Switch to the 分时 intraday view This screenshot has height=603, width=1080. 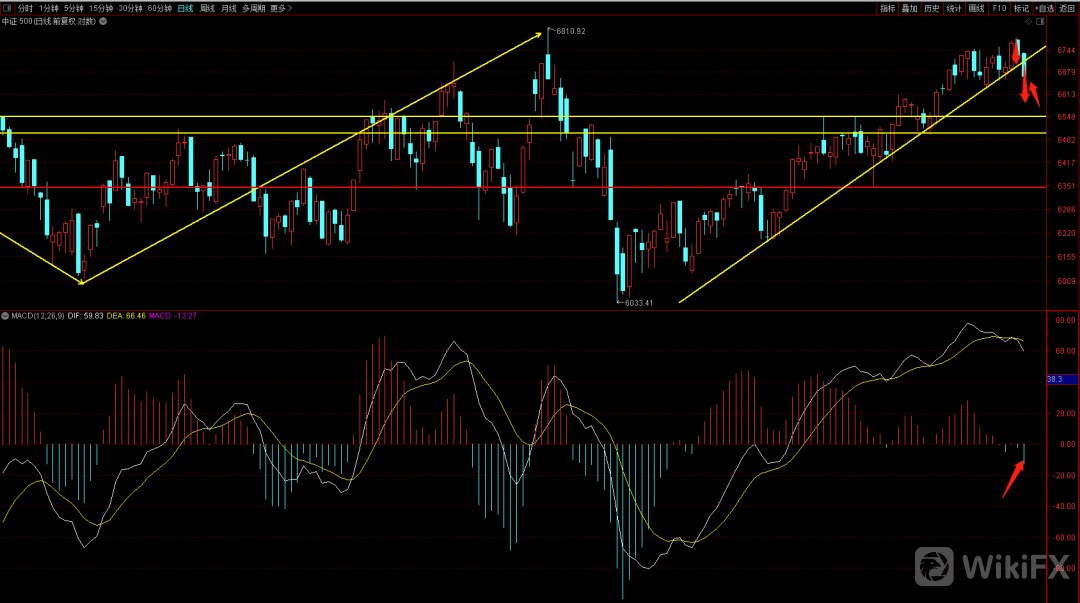coord(25,8)
